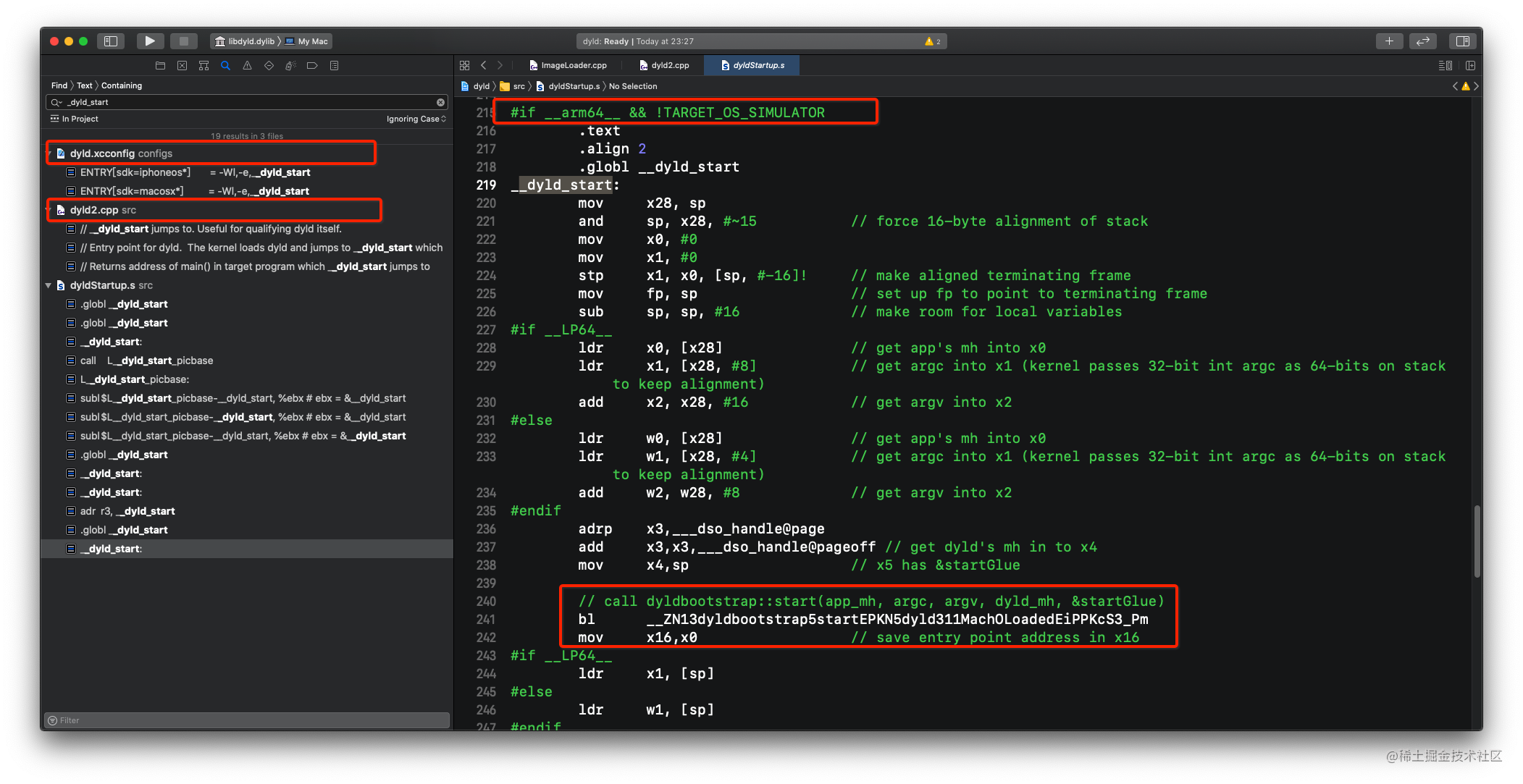Click the src folder in the jump bar
Image resolution: width=1523 pixels, height=784 pixels.
(x=513, y=86)
